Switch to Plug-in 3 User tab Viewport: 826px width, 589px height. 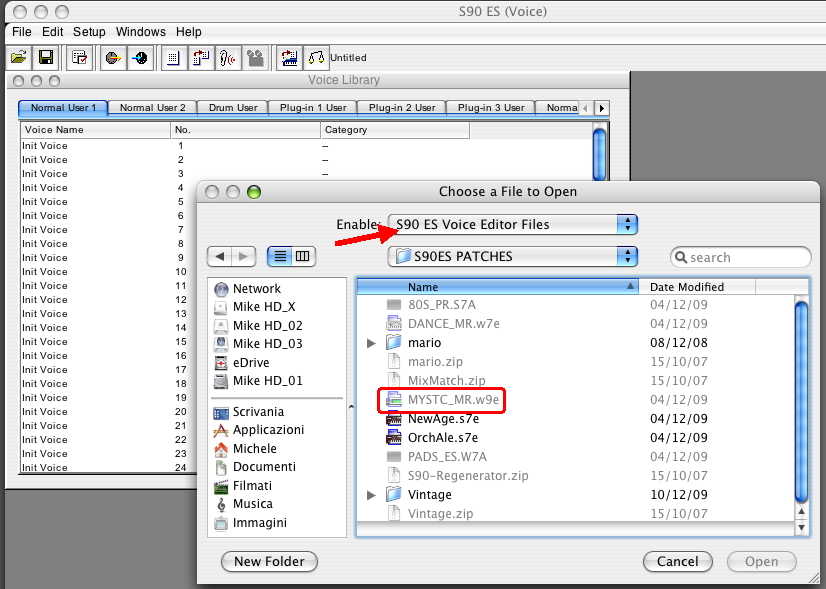pyautogui.click(x=491, y=108)
